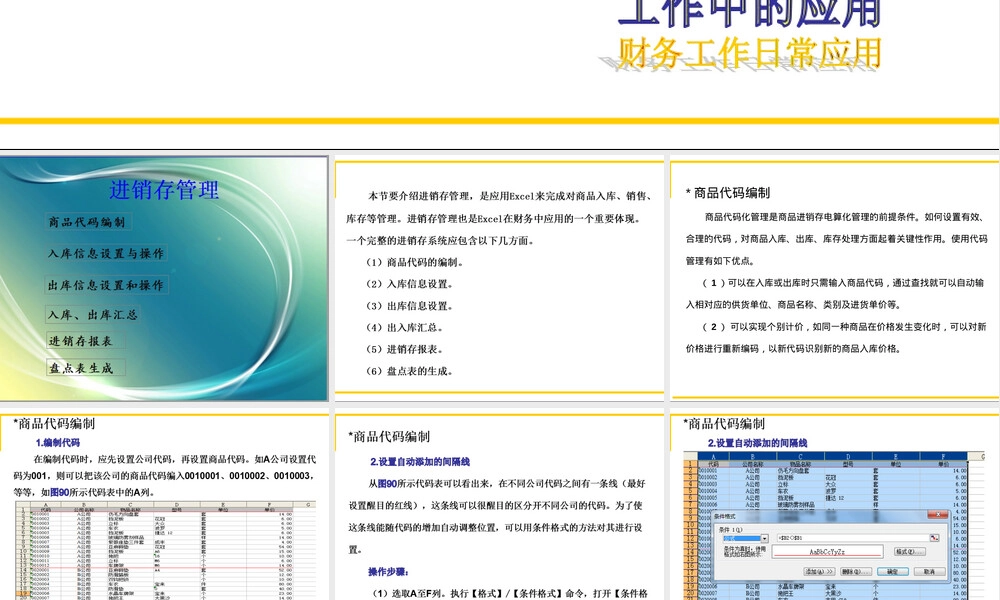
Task: Click the formula input field in the 条件格式 dialog image
Action: click(x=852, y=538)
